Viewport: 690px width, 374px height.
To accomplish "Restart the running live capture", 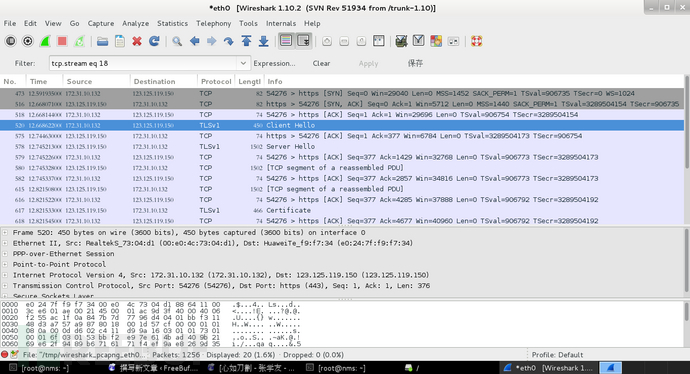I will tap(79, 41).
